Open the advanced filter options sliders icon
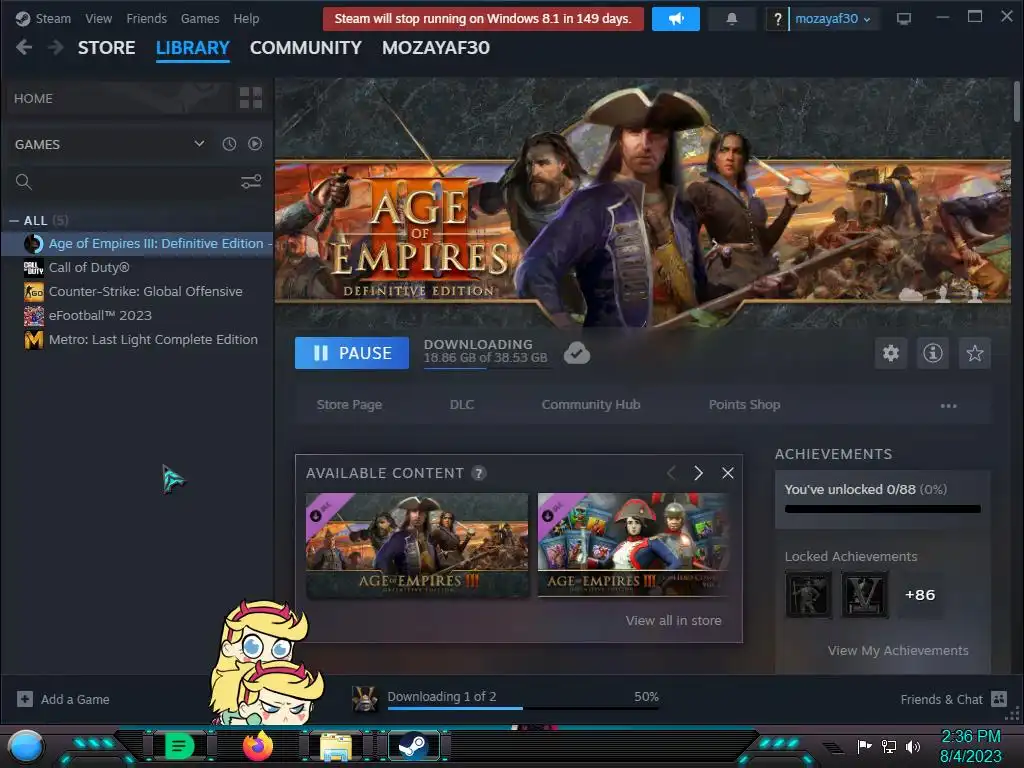 click(251, 182)
